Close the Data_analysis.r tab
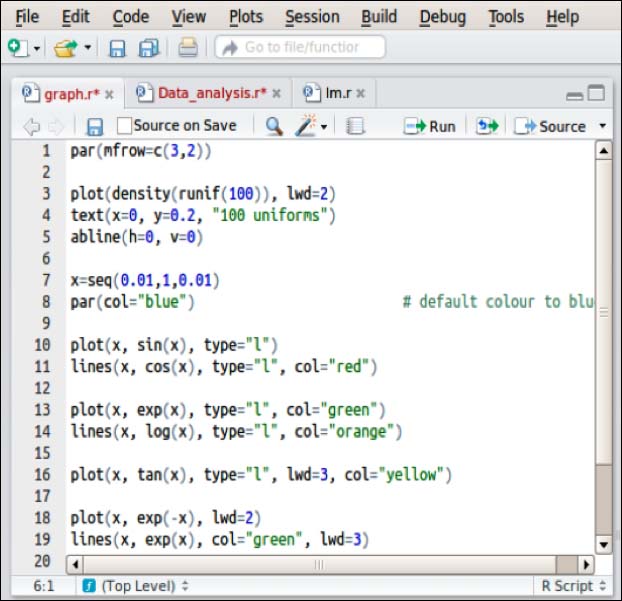Viewport: 622px width, 601px height. pyautogui.click(x=276, y=94)
